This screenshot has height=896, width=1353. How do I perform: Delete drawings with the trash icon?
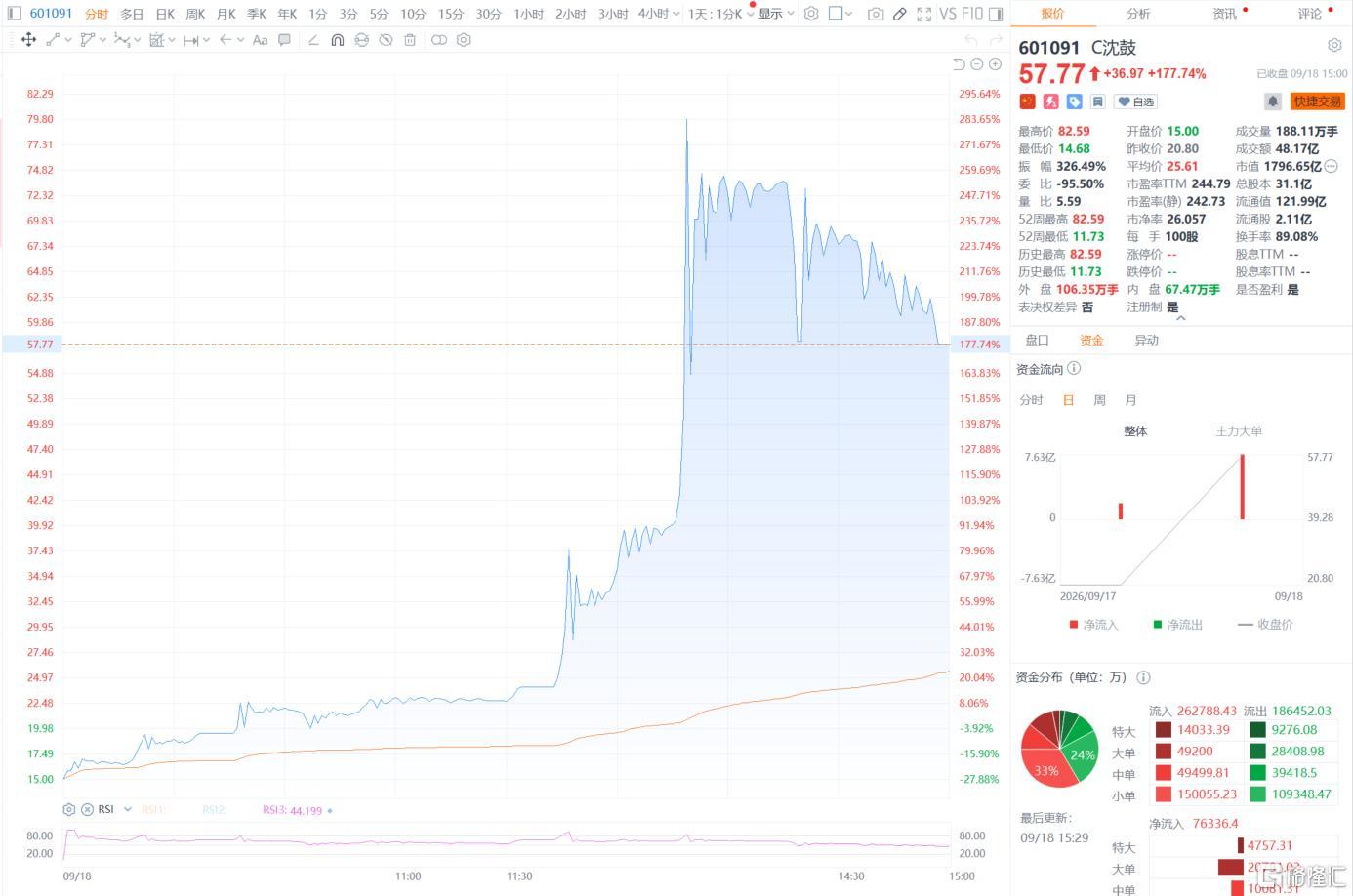click(x=410, y=40)
